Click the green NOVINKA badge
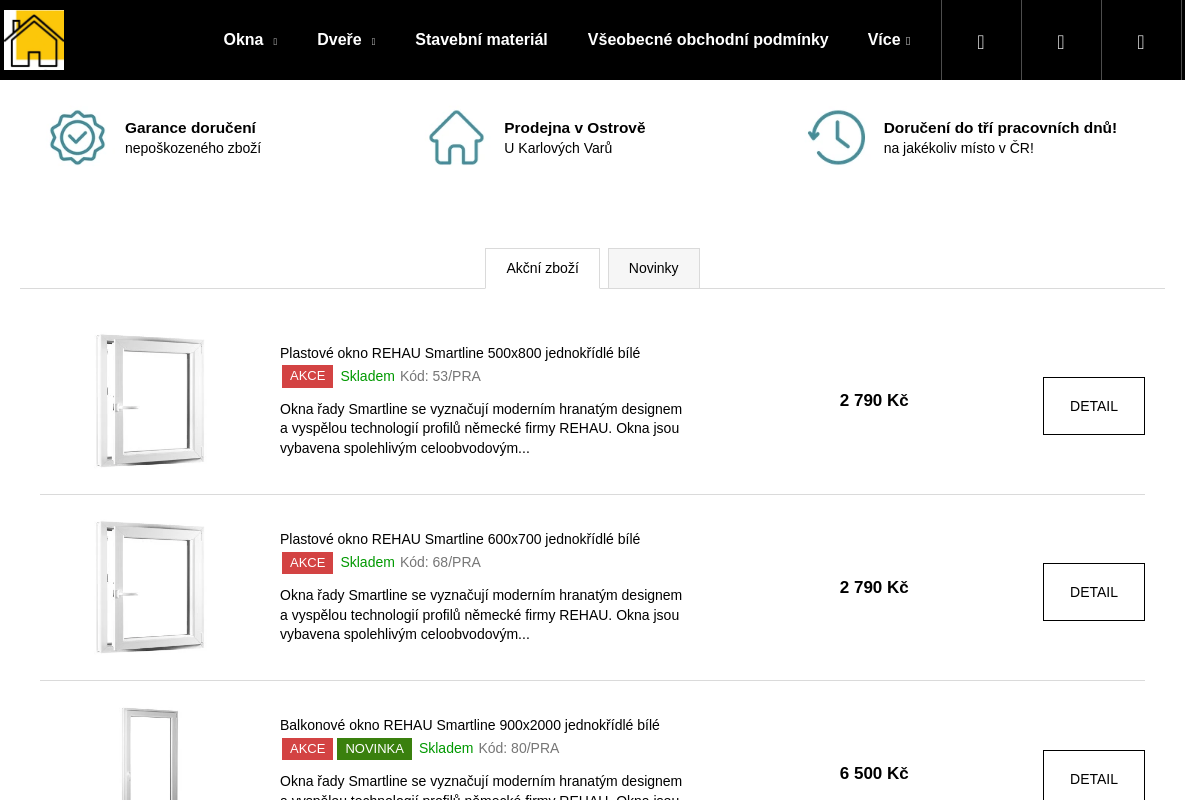 pyautogui.click(x=374, y=749)
